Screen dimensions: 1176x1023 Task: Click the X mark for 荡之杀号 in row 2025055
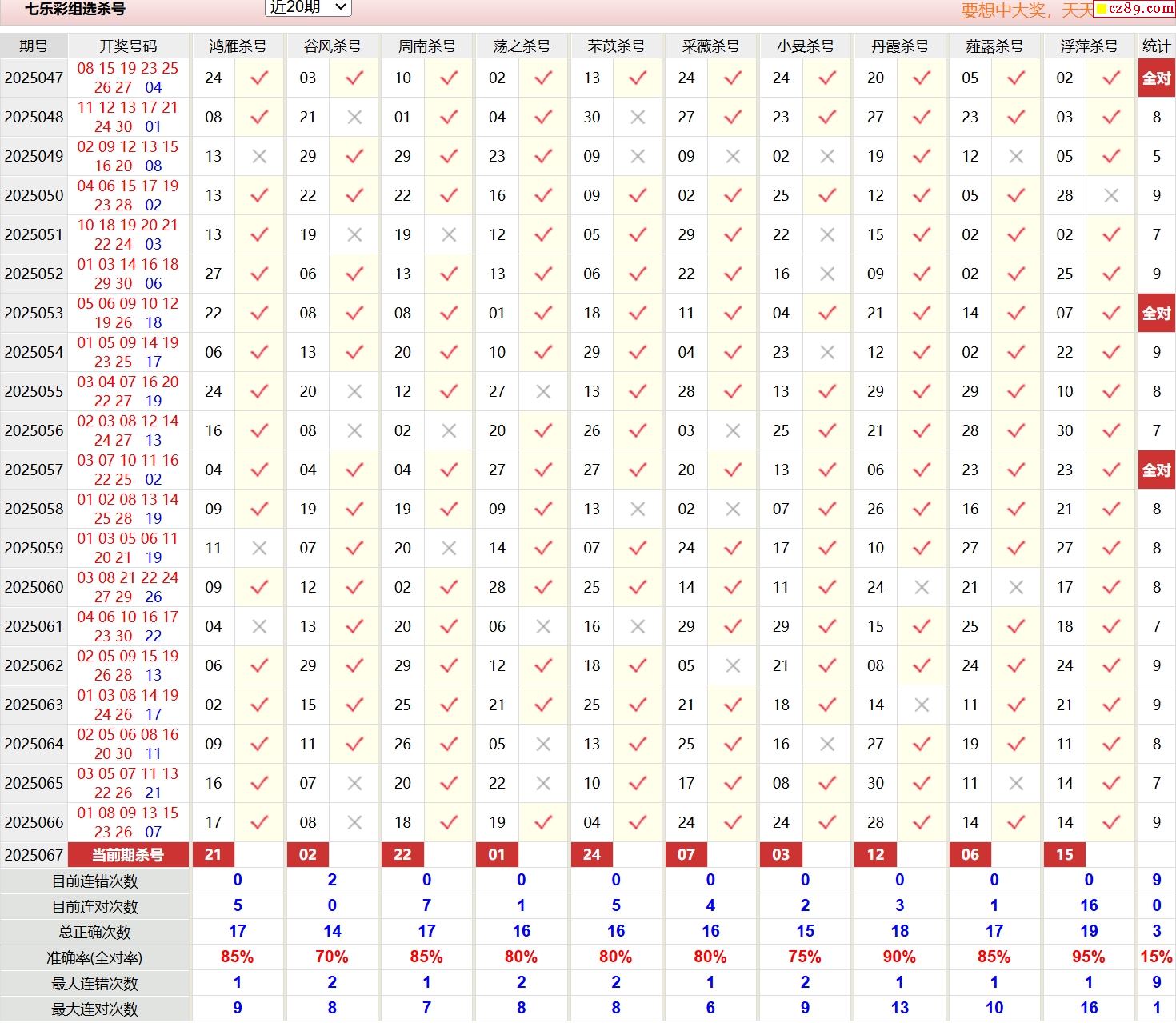543,392
